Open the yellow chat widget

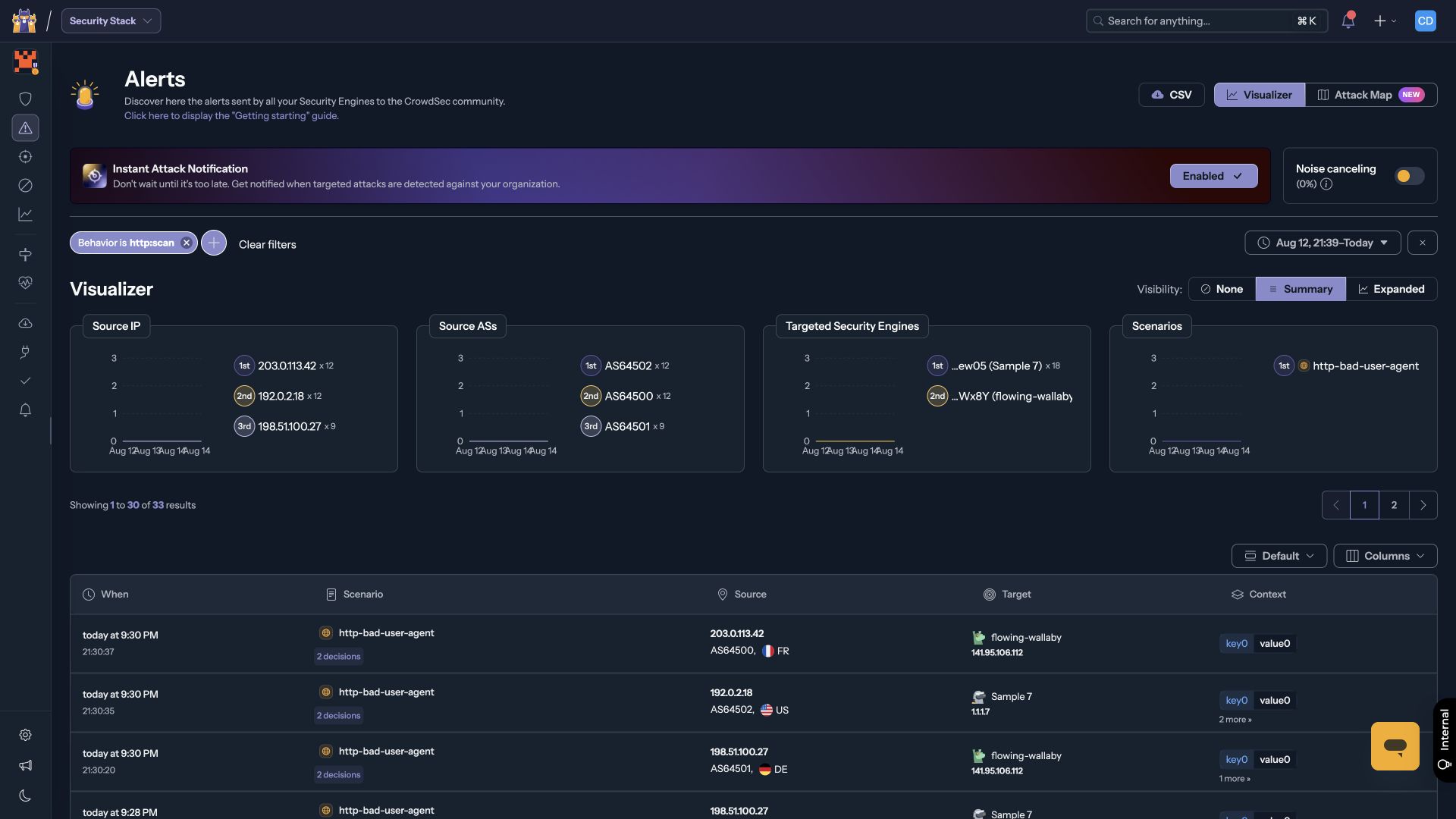[x=1395, y=745]
